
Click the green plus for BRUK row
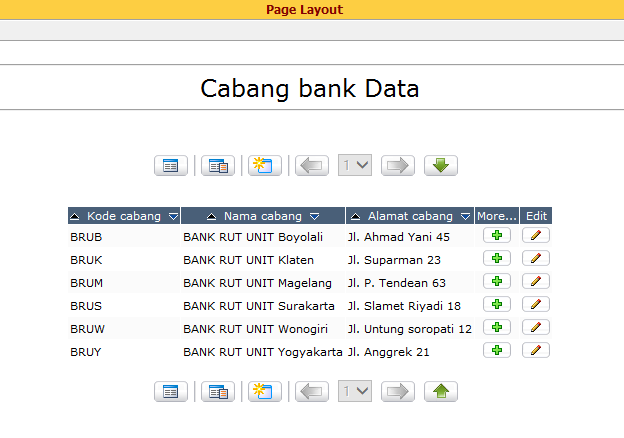497,258
